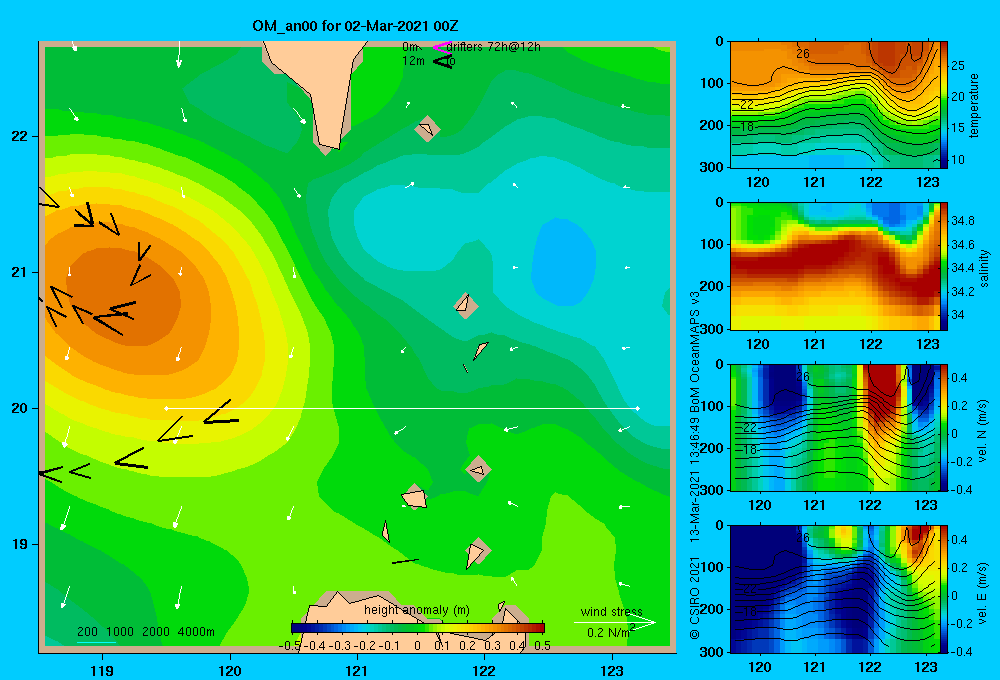
Task: Click the left diamond end of white transect line
Action: click(166, 408)
